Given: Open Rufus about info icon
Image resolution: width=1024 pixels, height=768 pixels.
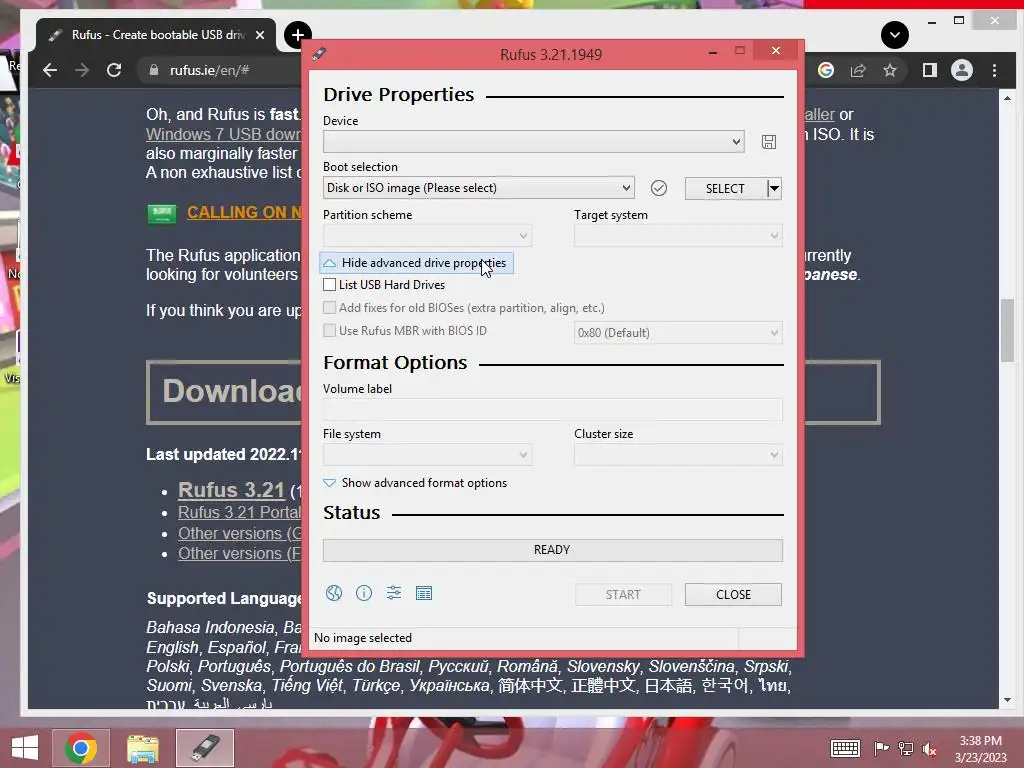Looking at the screenshot, I should tap(364, 593).
